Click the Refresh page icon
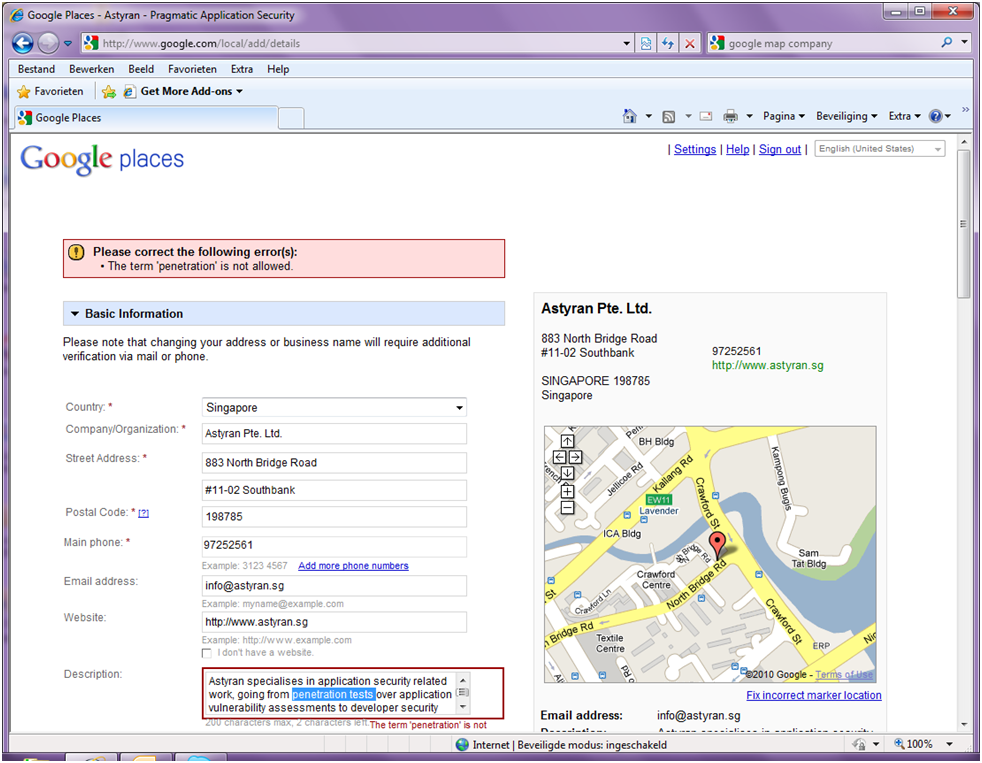982x763 pixels. tap(668, 43)
